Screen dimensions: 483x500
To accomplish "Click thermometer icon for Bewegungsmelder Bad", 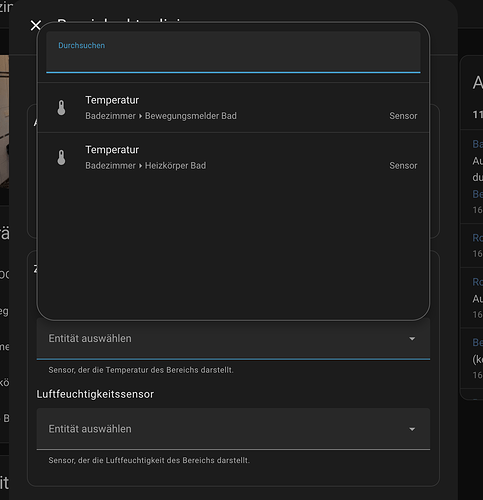I will point(61,108).
